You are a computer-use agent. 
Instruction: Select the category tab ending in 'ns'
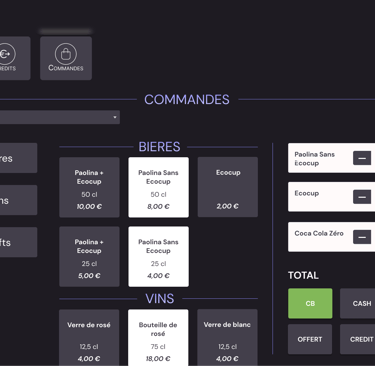point(18,200)
